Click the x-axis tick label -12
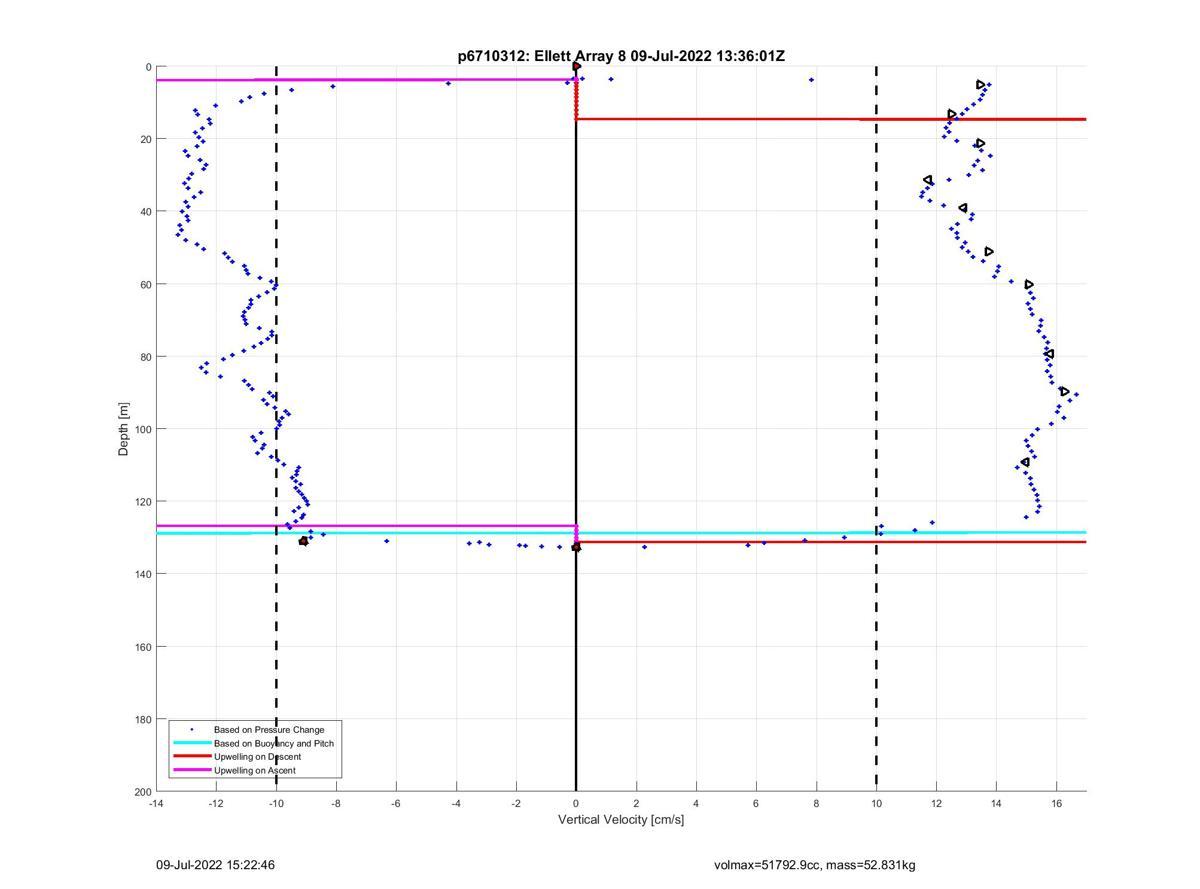The image size is (1200, 889). [216, 803]
